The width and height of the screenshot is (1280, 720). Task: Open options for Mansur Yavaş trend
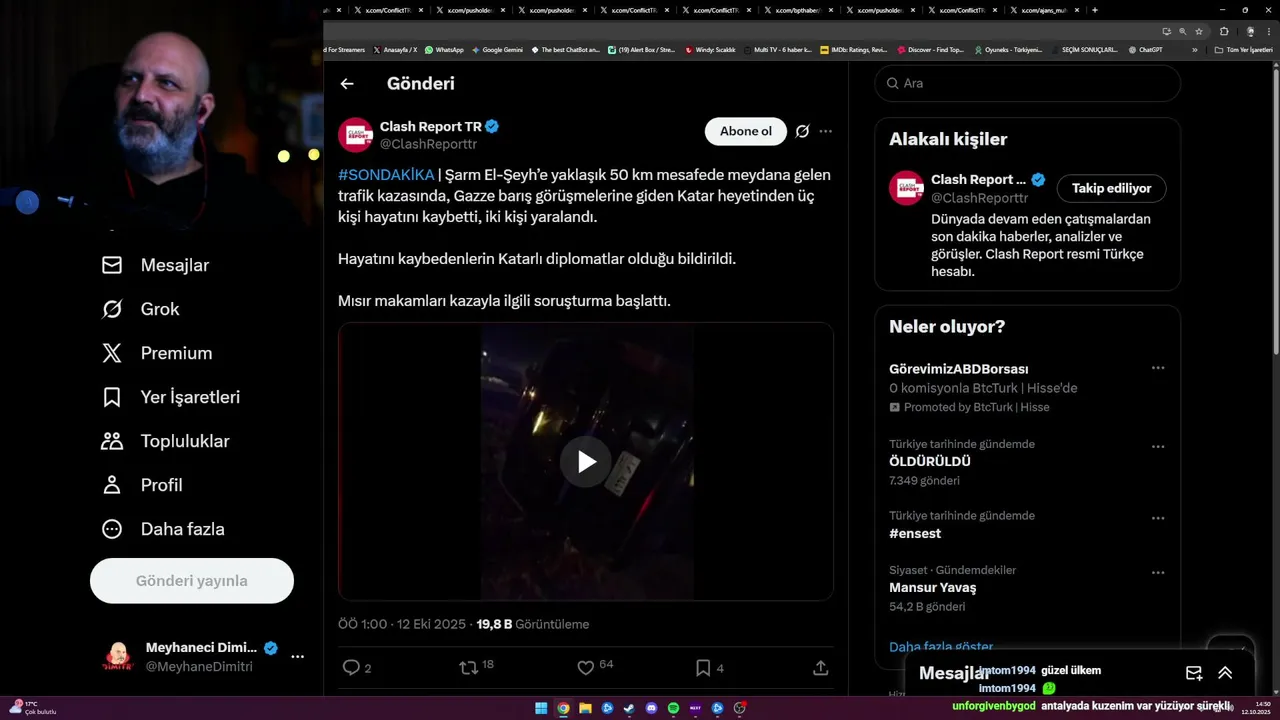tap(1158, 572)
